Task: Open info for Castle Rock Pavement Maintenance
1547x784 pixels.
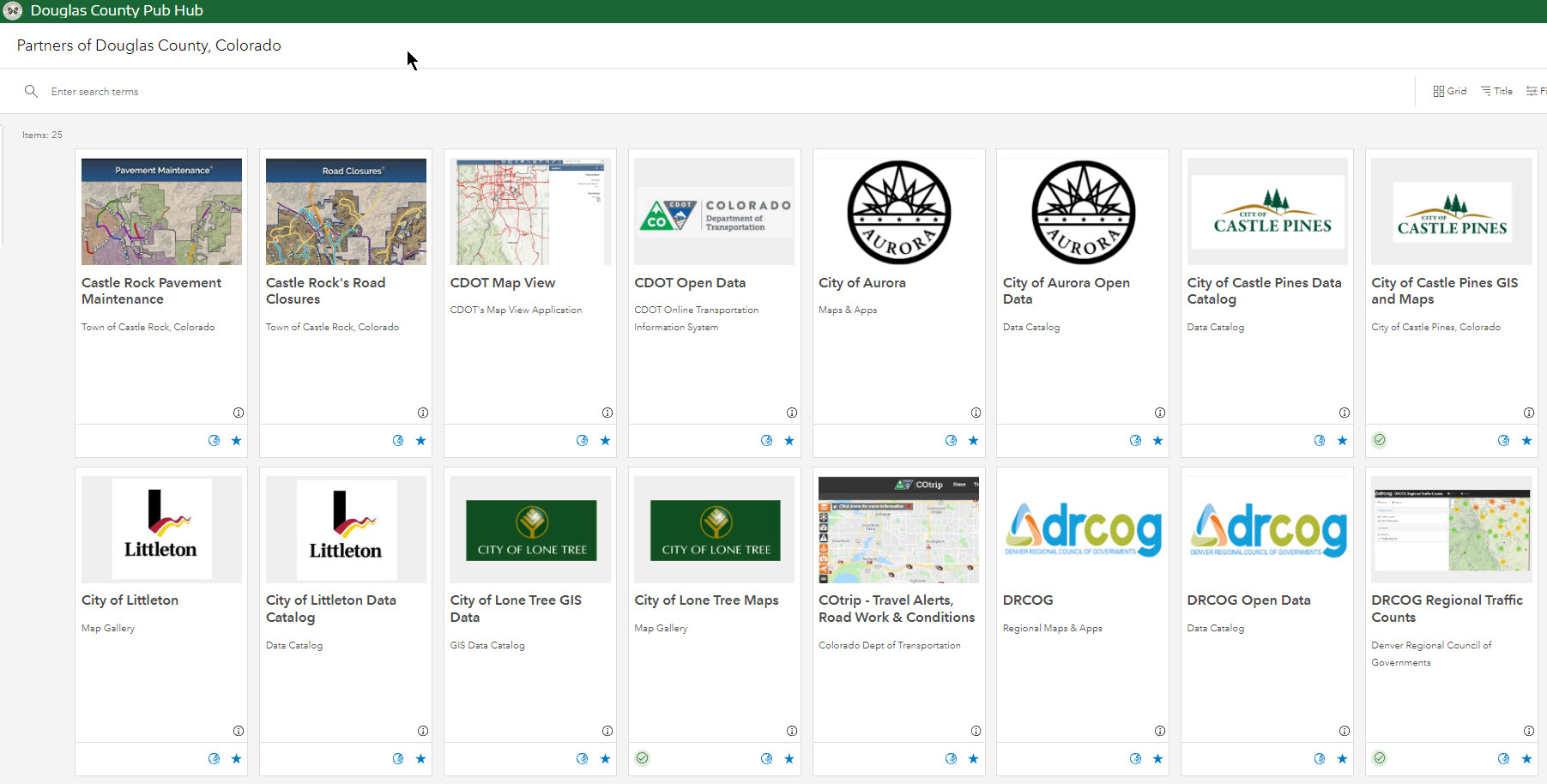Action: (239, 413)
